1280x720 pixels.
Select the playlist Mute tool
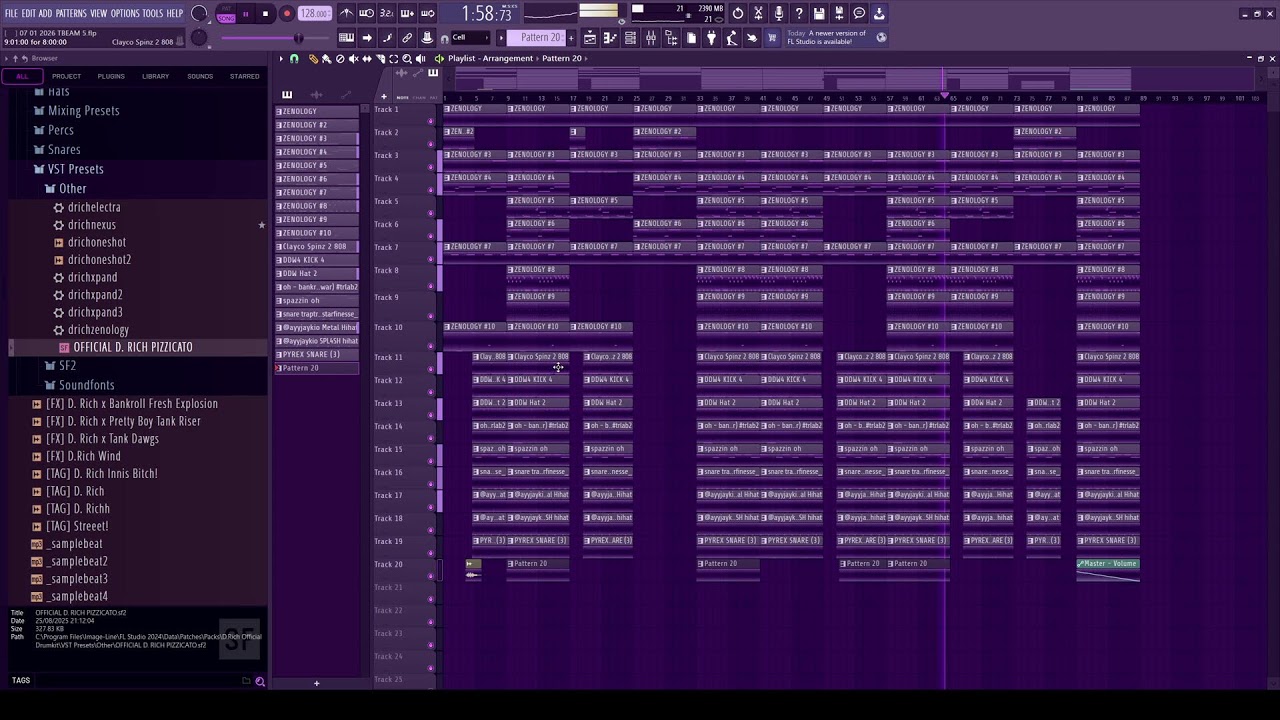353,59
